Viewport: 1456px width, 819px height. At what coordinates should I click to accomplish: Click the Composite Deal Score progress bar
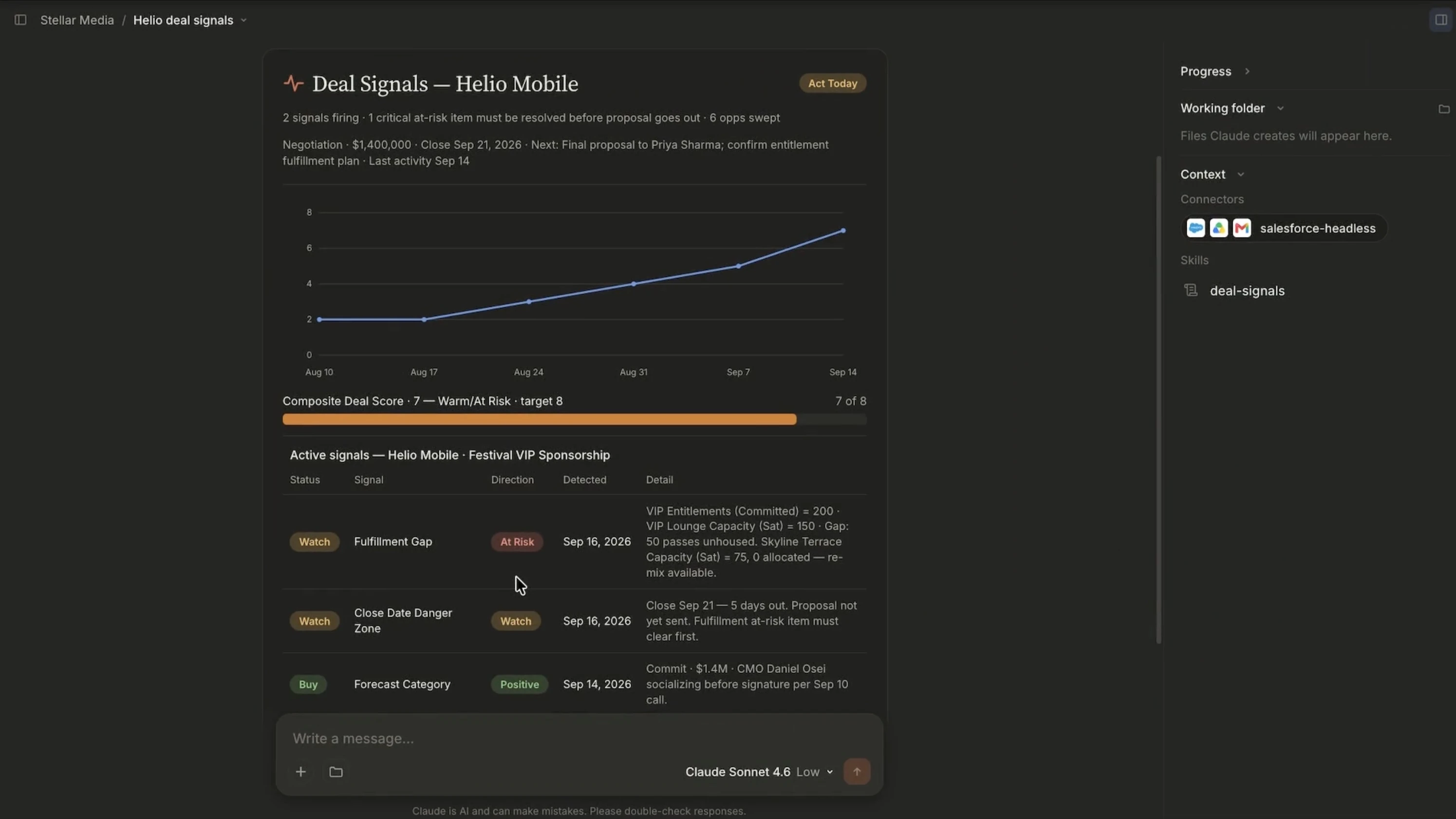574,419
